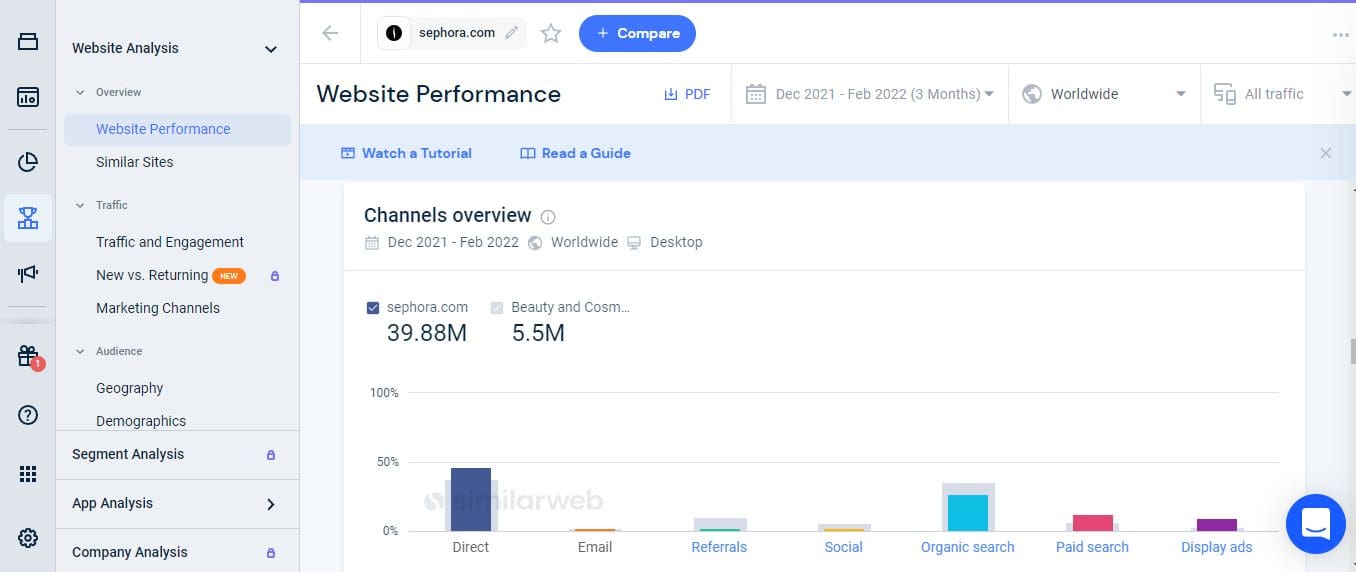Viewport: 1356px width, 572px height.
Task: Open the apps grid icon in the sidebar
Action: (x=28, y=474)
